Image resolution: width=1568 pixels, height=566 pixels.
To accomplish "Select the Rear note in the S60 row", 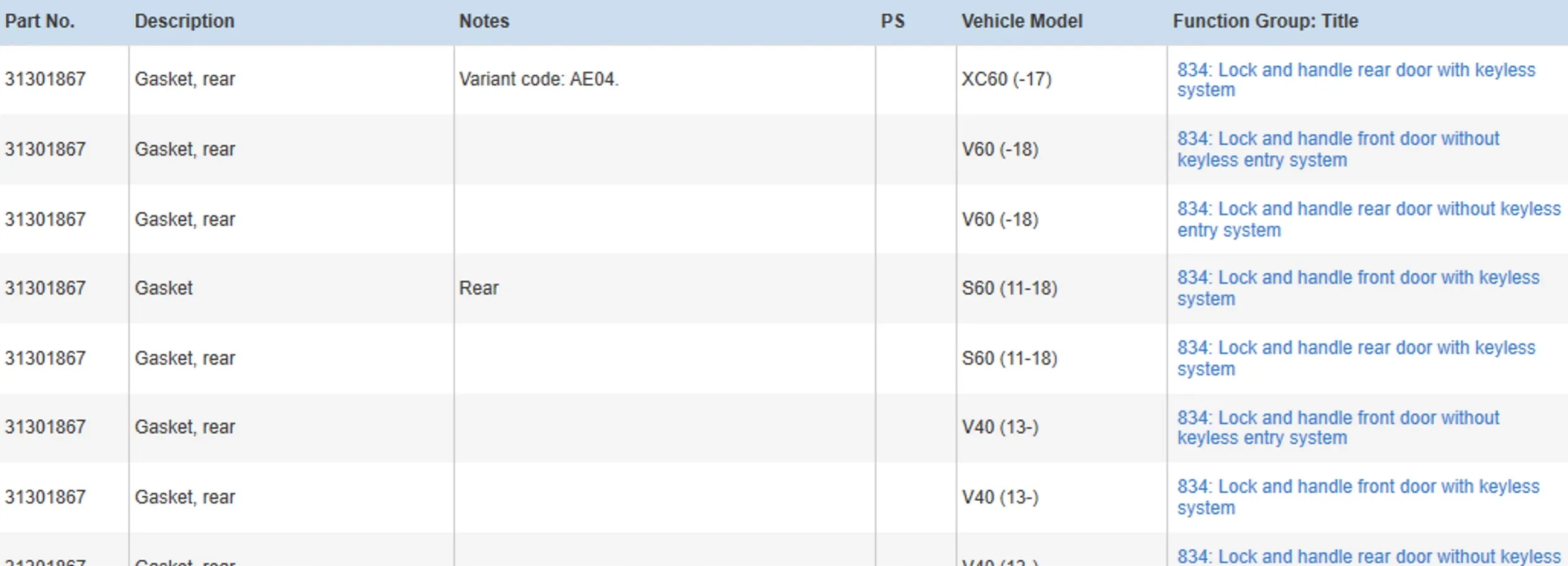I will (x=479, y=288).
